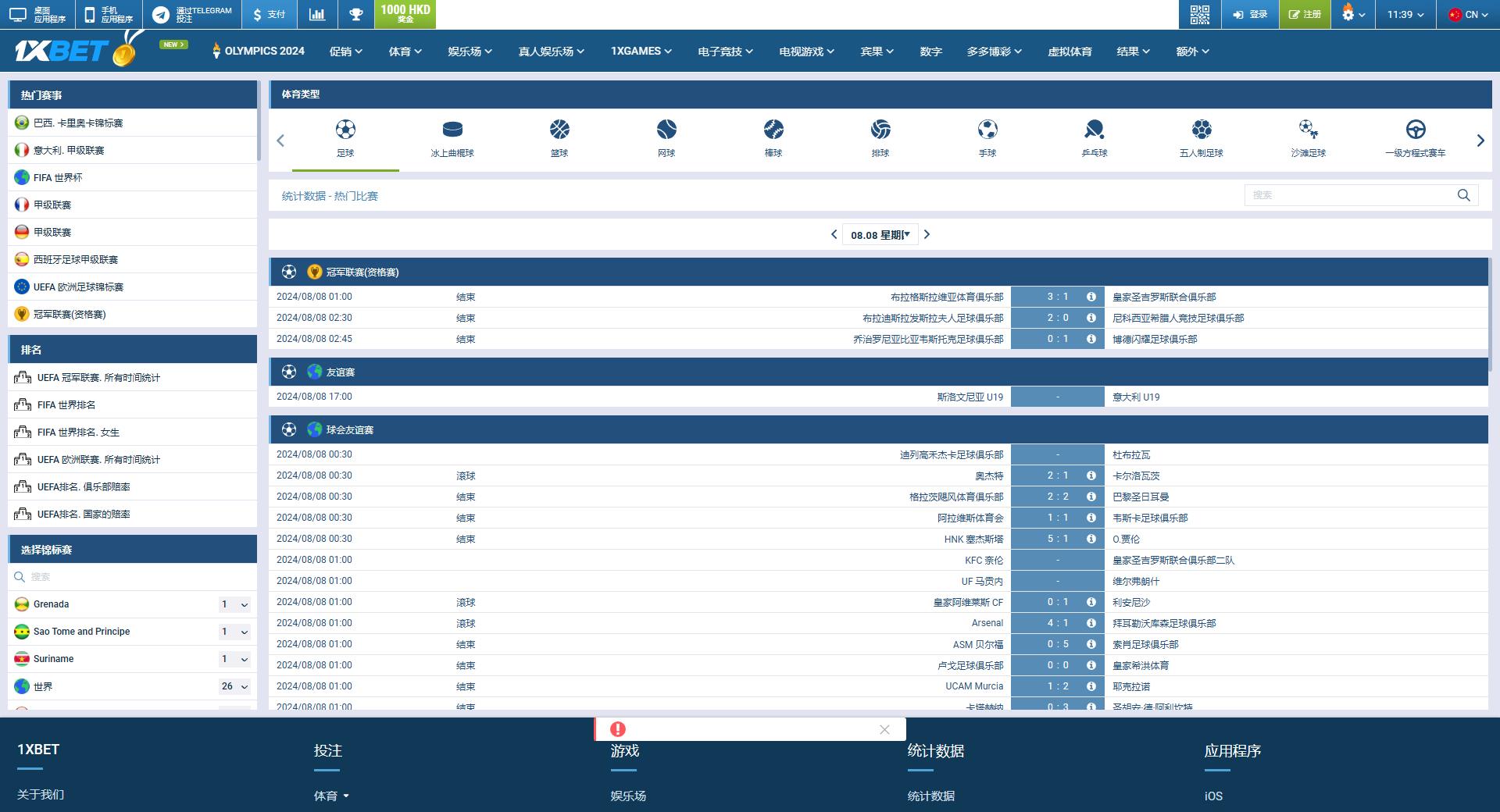
Task: Open FIFA 世界排名 ranking link
Action: click(x=132, y=404)
